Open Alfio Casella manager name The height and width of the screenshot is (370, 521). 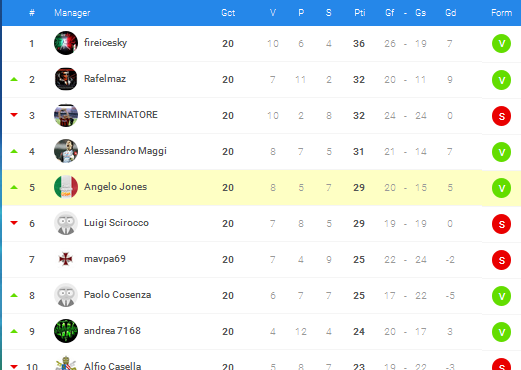click(112, 366)
